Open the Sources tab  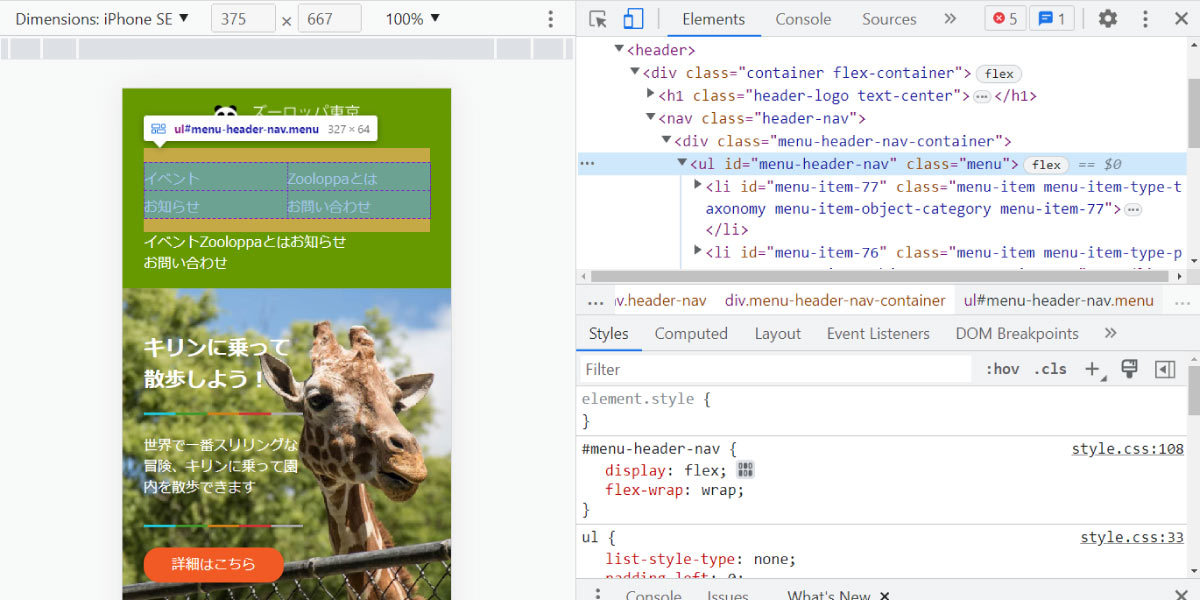pyautogui.click(x=889, y=19)
